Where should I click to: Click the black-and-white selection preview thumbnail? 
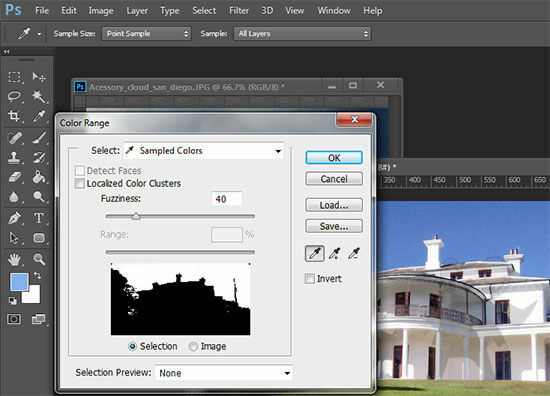click(x=180, y=299)
